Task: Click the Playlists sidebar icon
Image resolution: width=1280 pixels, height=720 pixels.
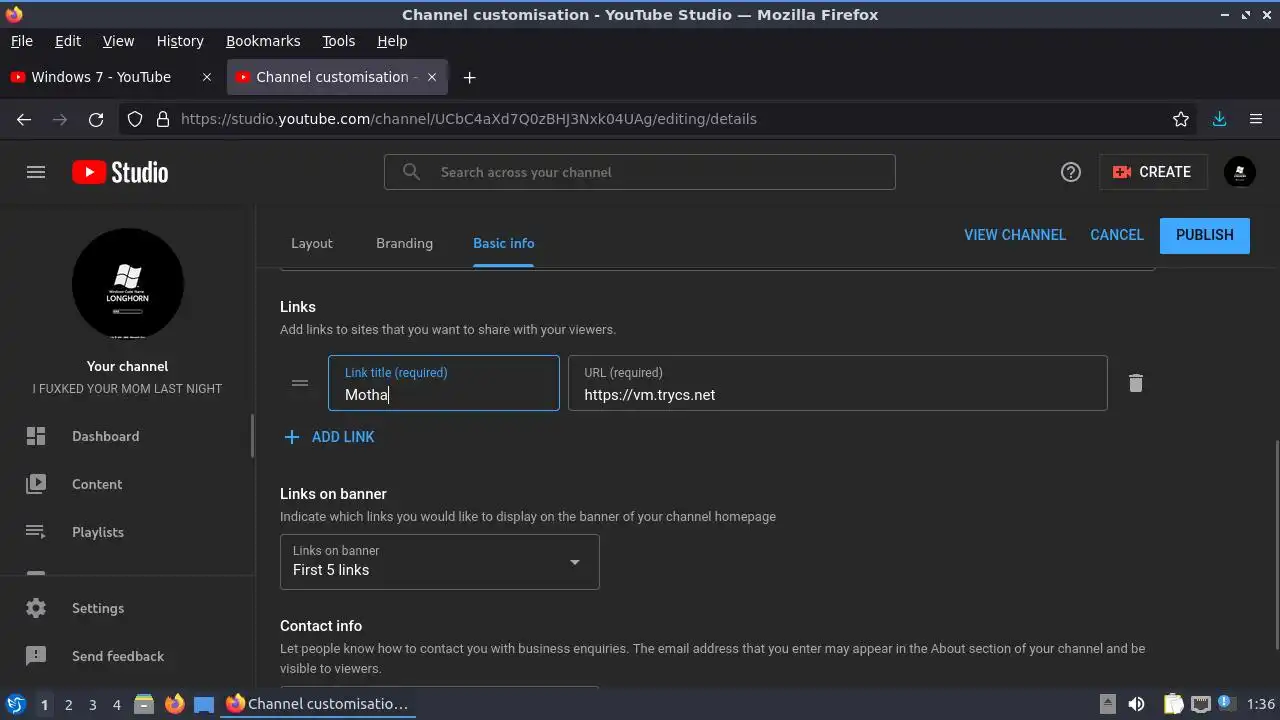Action: 36,532
